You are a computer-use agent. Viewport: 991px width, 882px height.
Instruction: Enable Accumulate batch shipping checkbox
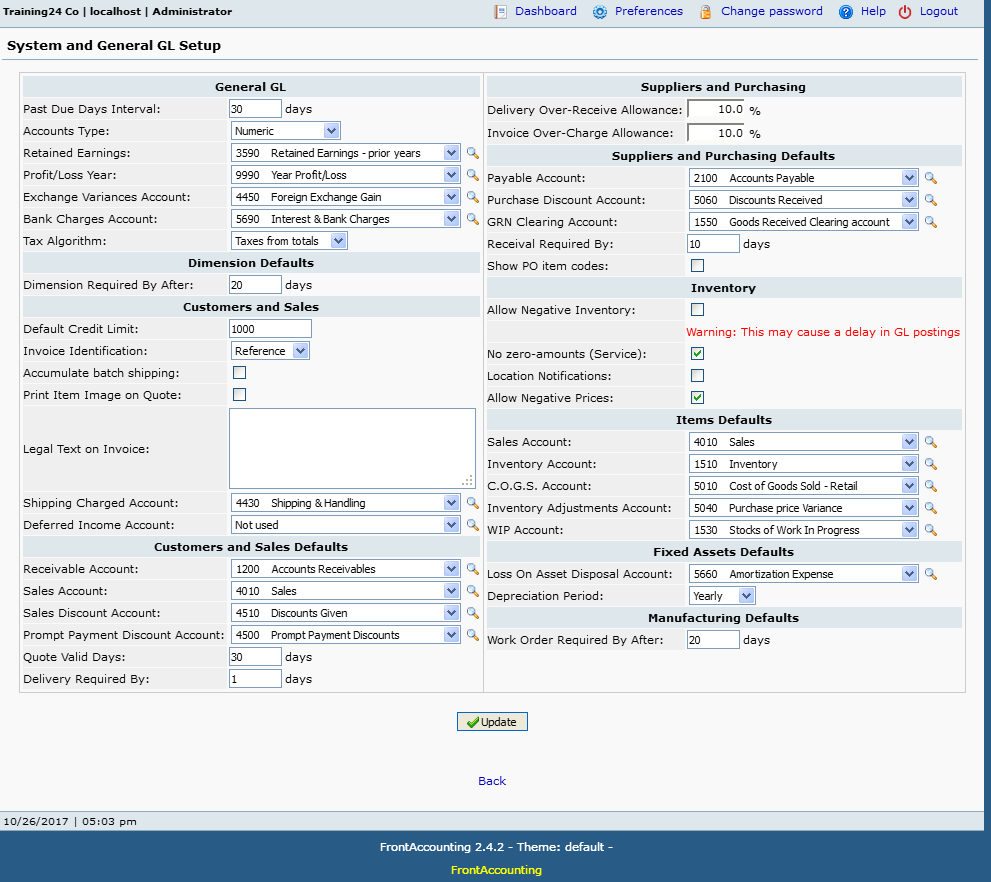pos(240,373)
